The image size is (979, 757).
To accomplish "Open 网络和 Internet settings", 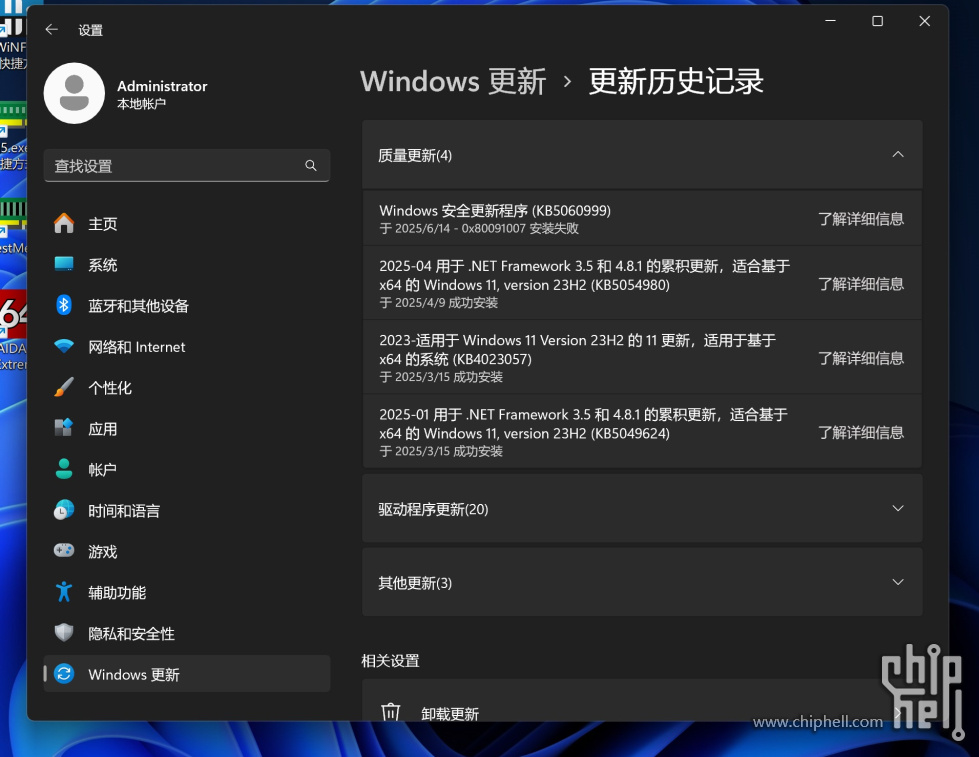I will (187, 347).
